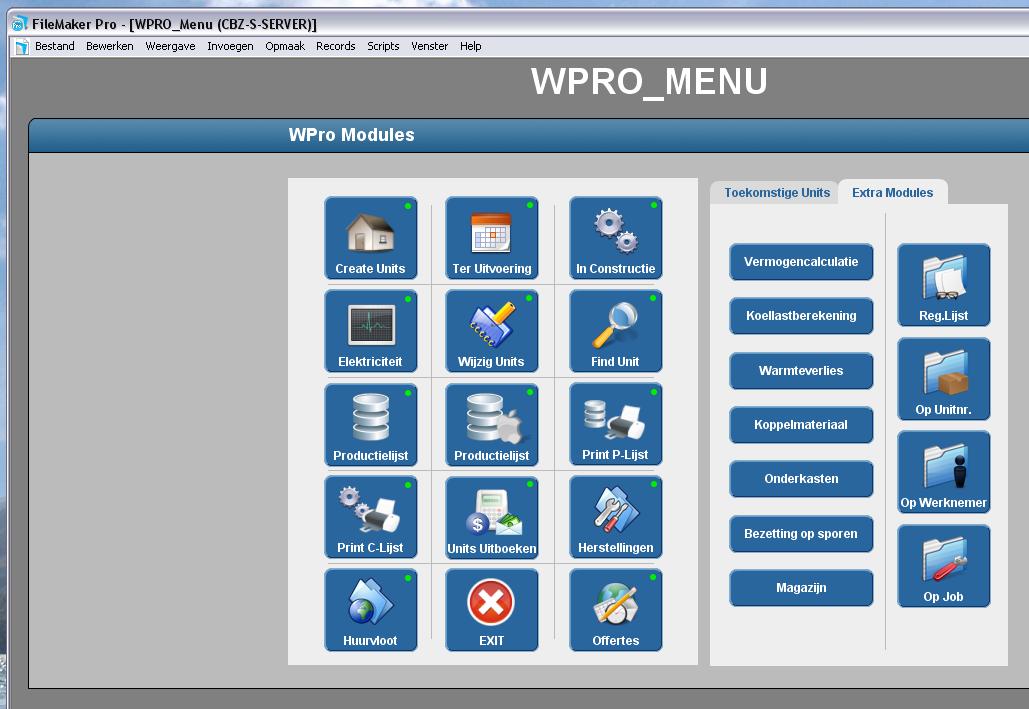Click the FileMaker Pro title bar app icon

point(20,24)
